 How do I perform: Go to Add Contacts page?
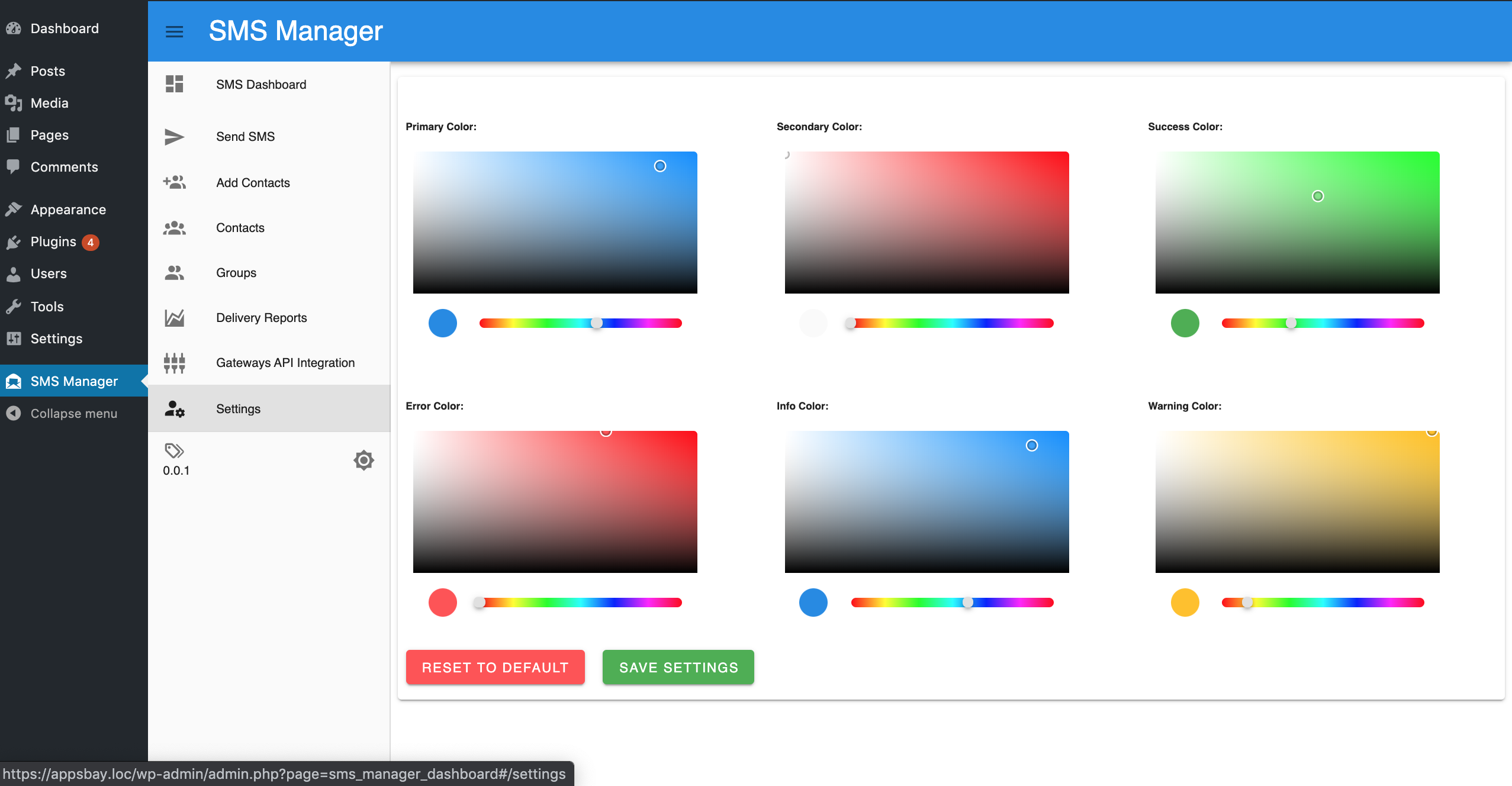[x=269, y=183]
